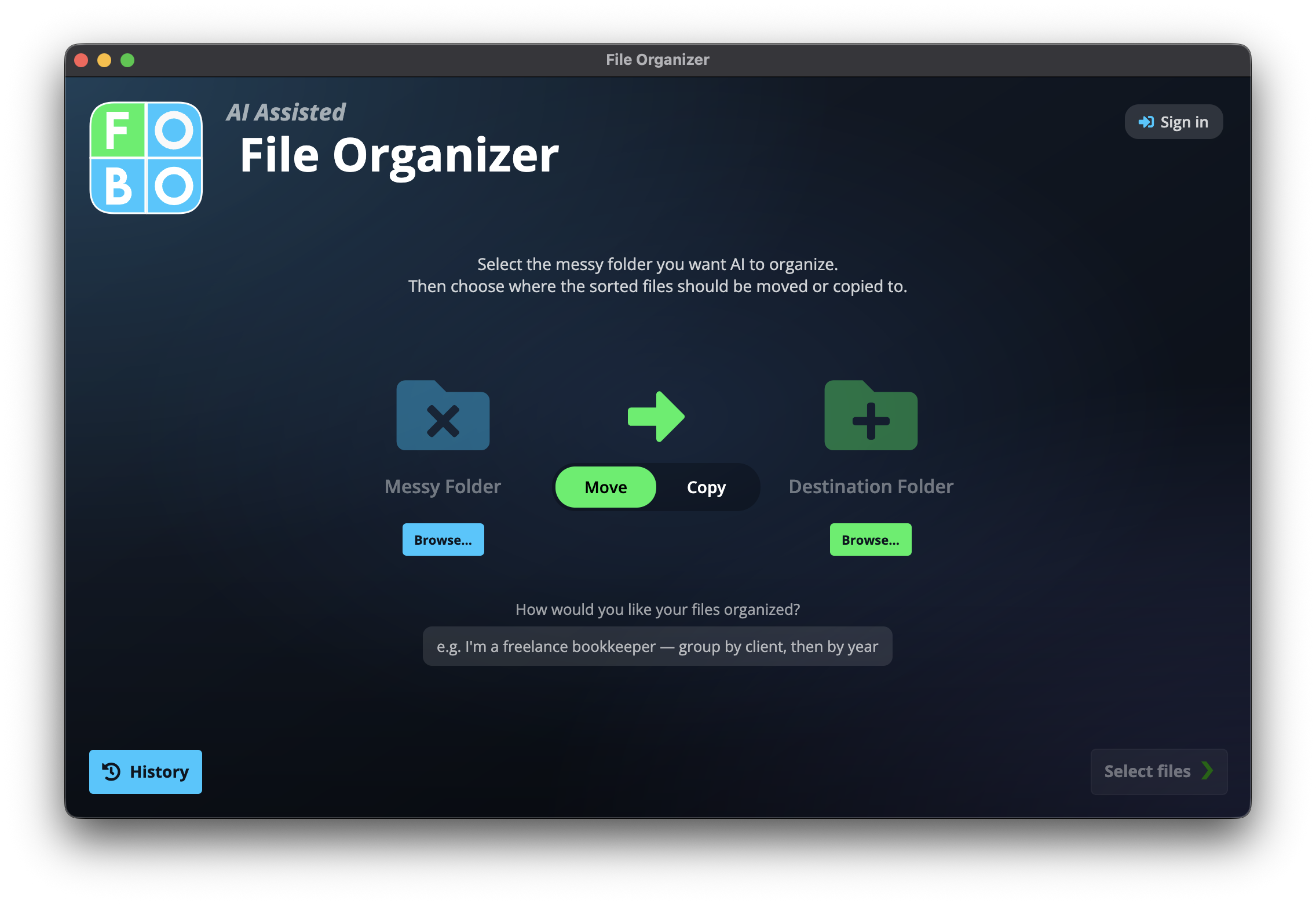The height and width of the screenshot is (904, 1316).
Task: Click the green arrow between folders
Action: (656, 416)
